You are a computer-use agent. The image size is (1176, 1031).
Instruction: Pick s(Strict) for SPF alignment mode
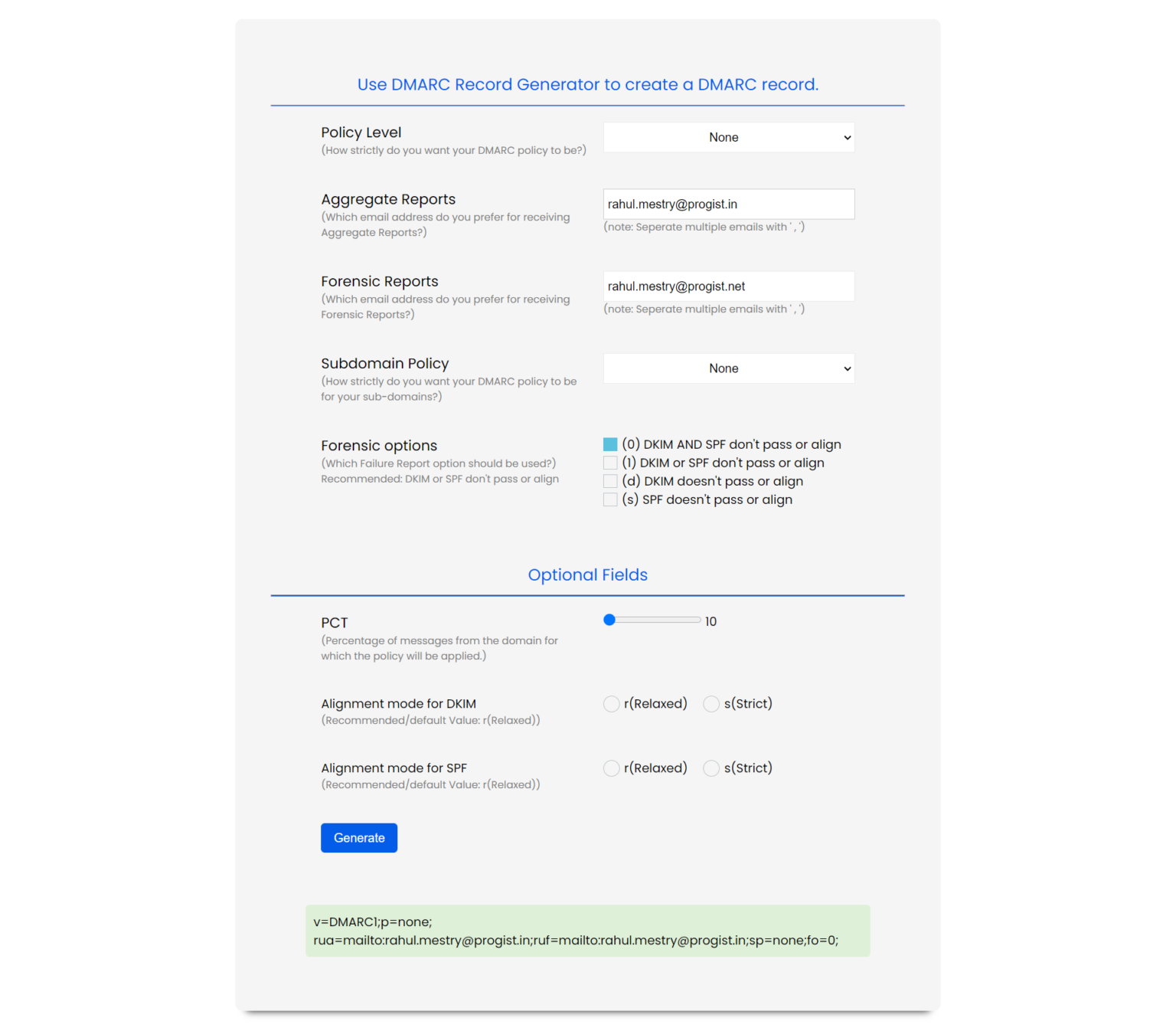coord(711,768)
